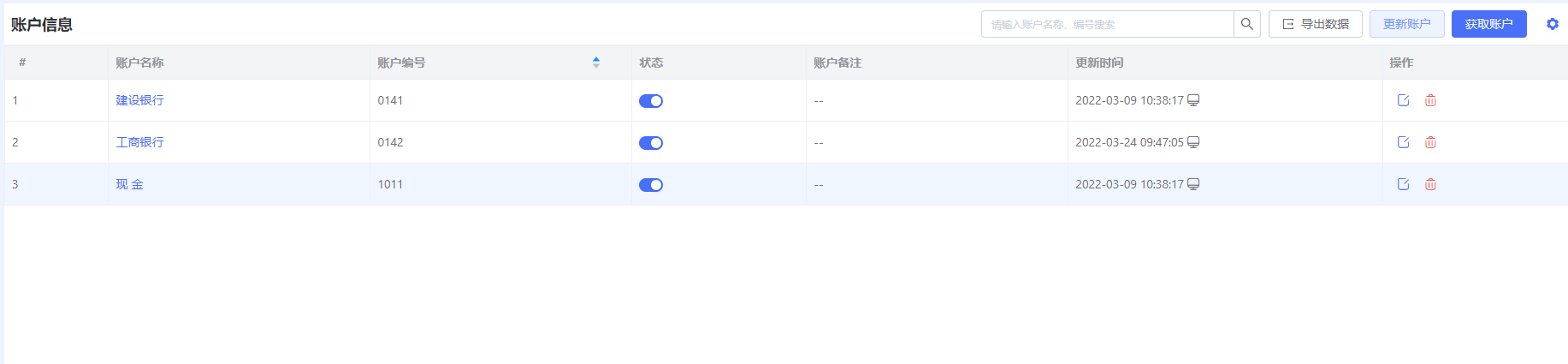Viewport: 1568px width, 364px height.
Task: Toggle status switch for 现金 account
Action: click(651, 185)
